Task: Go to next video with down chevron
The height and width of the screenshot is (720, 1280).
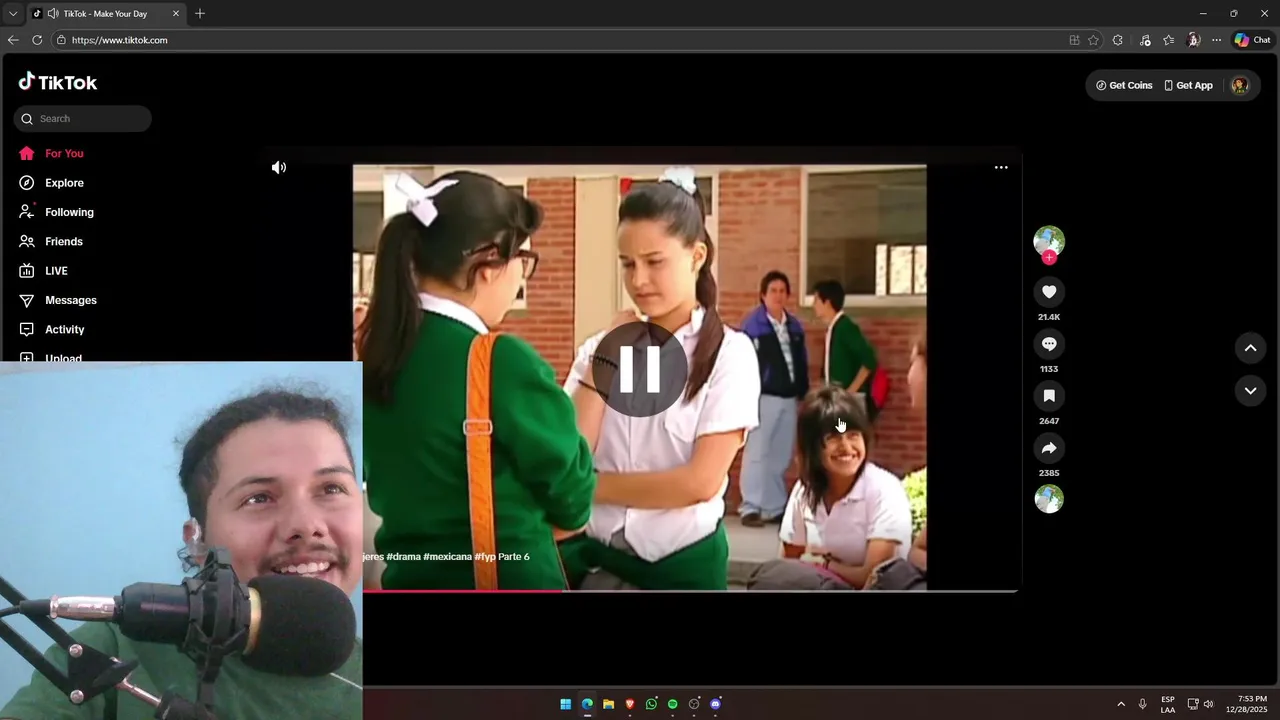Action: (1250, 391)
